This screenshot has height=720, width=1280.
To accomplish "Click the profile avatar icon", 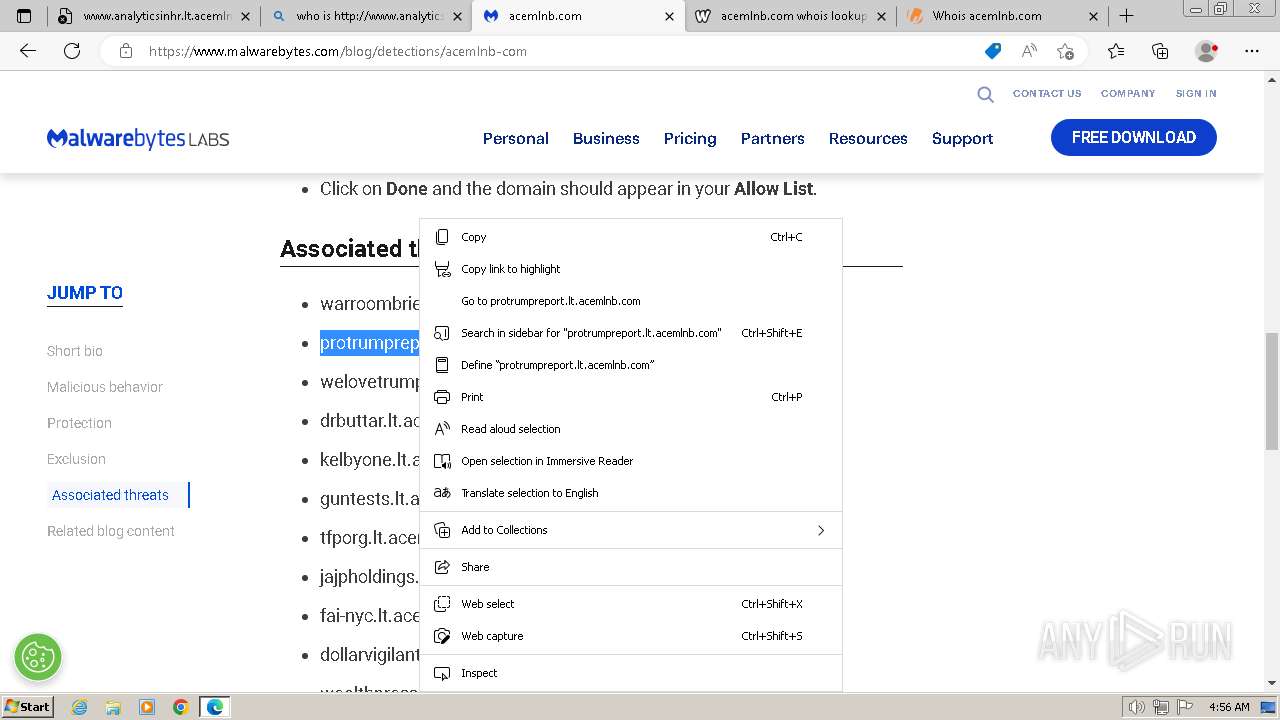I will pos(1206,51).
